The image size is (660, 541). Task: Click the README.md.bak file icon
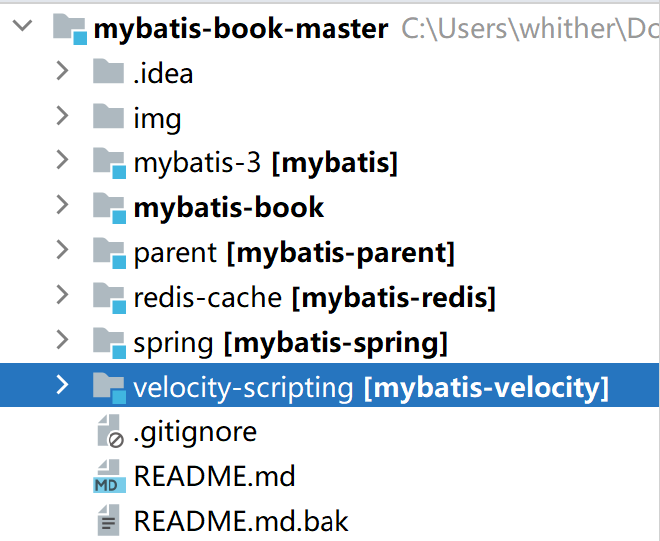point(108,521)
